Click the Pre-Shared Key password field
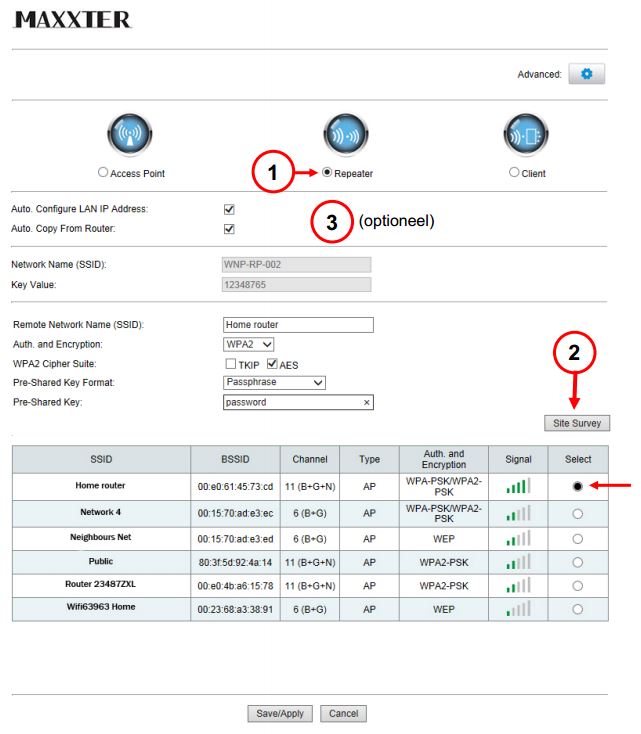Viewport: 641px width, 734px height. pyautogui.click(x=298, y=403)
